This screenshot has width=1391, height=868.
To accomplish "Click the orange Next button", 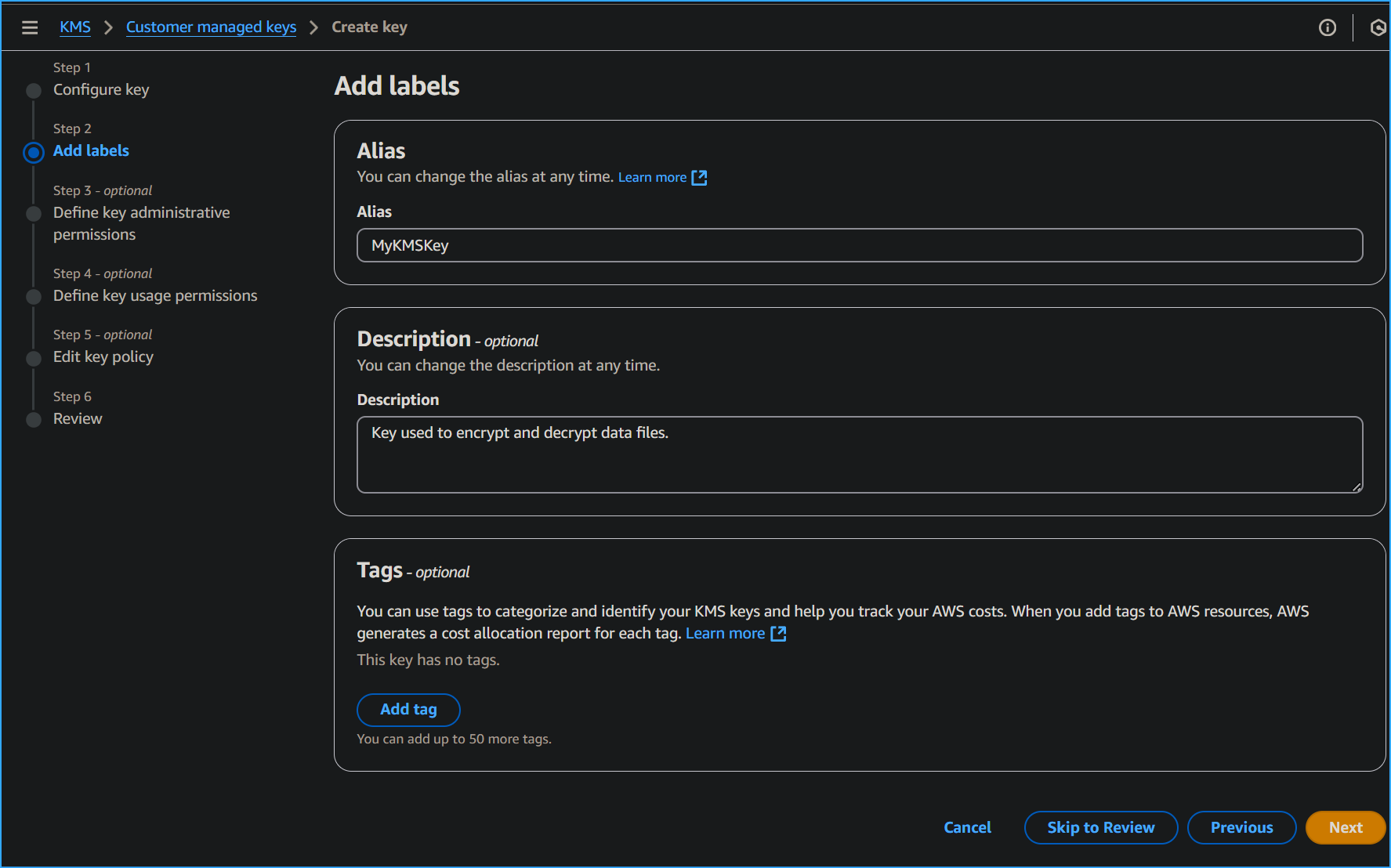I will coord(1345,827).
